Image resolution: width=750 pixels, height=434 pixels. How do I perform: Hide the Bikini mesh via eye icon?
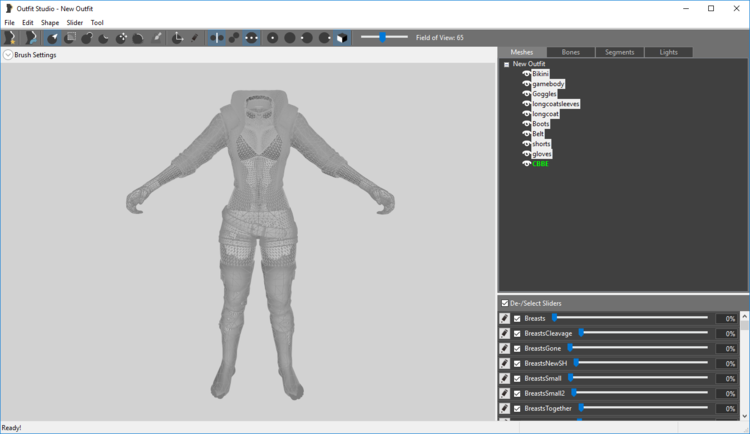click(526, 74)
